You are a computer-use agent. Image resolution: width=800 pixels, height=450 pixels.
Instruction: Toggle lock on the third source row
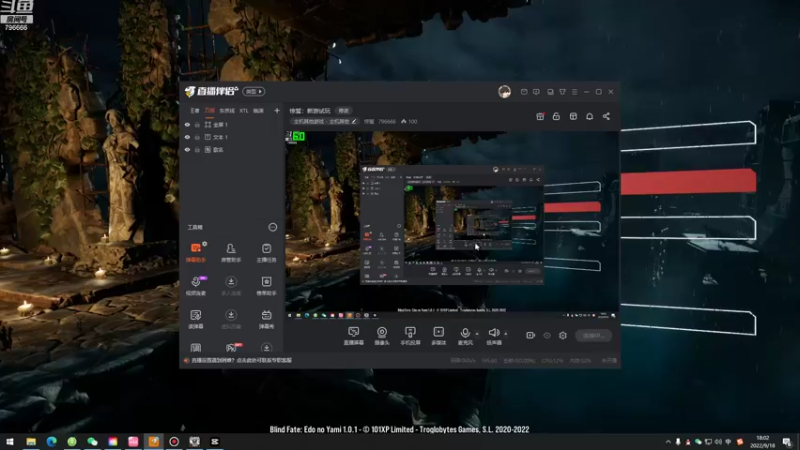[x=197, y=149]
